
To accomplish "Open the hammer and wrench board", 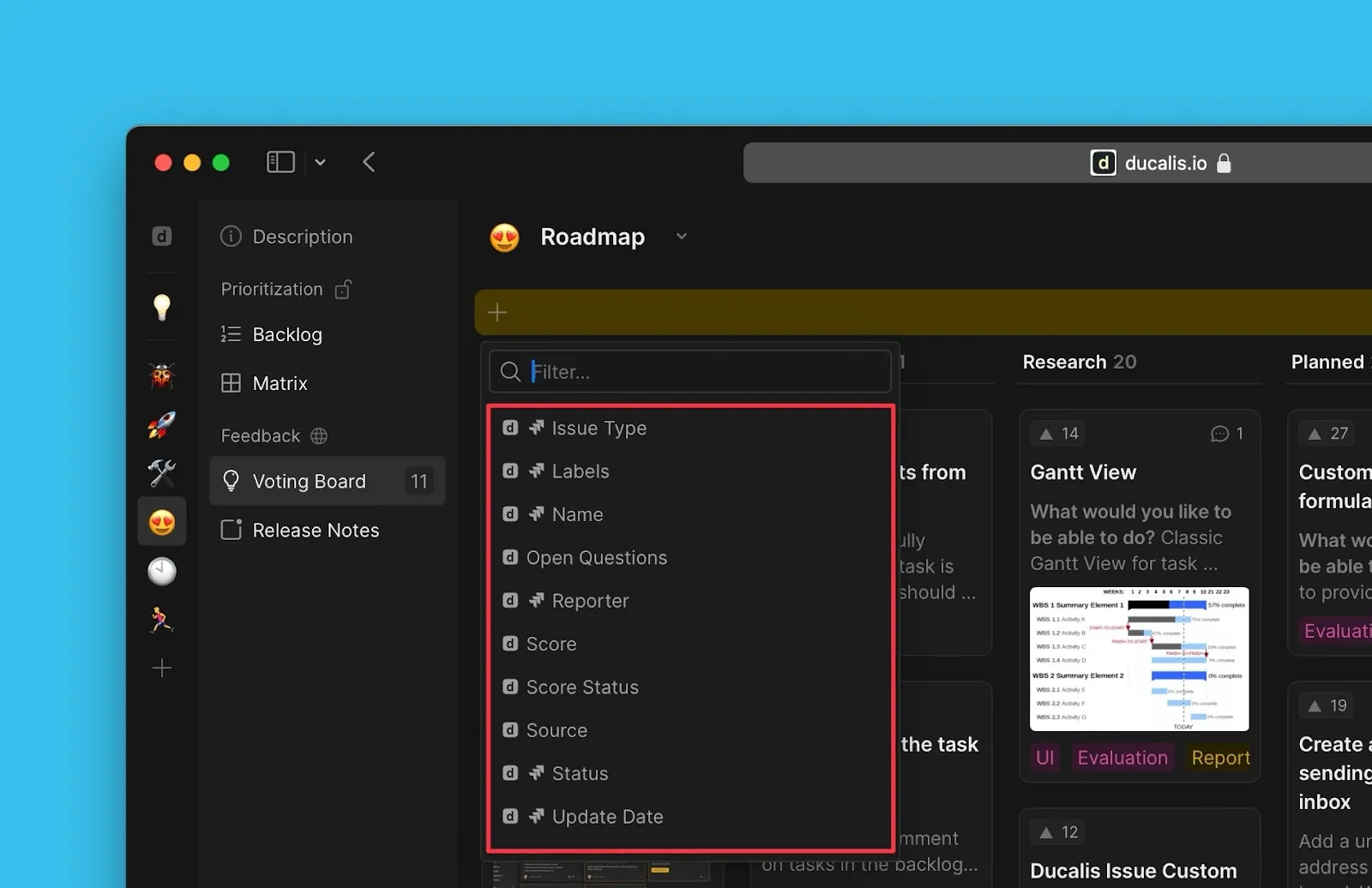I will click(161, 472).
